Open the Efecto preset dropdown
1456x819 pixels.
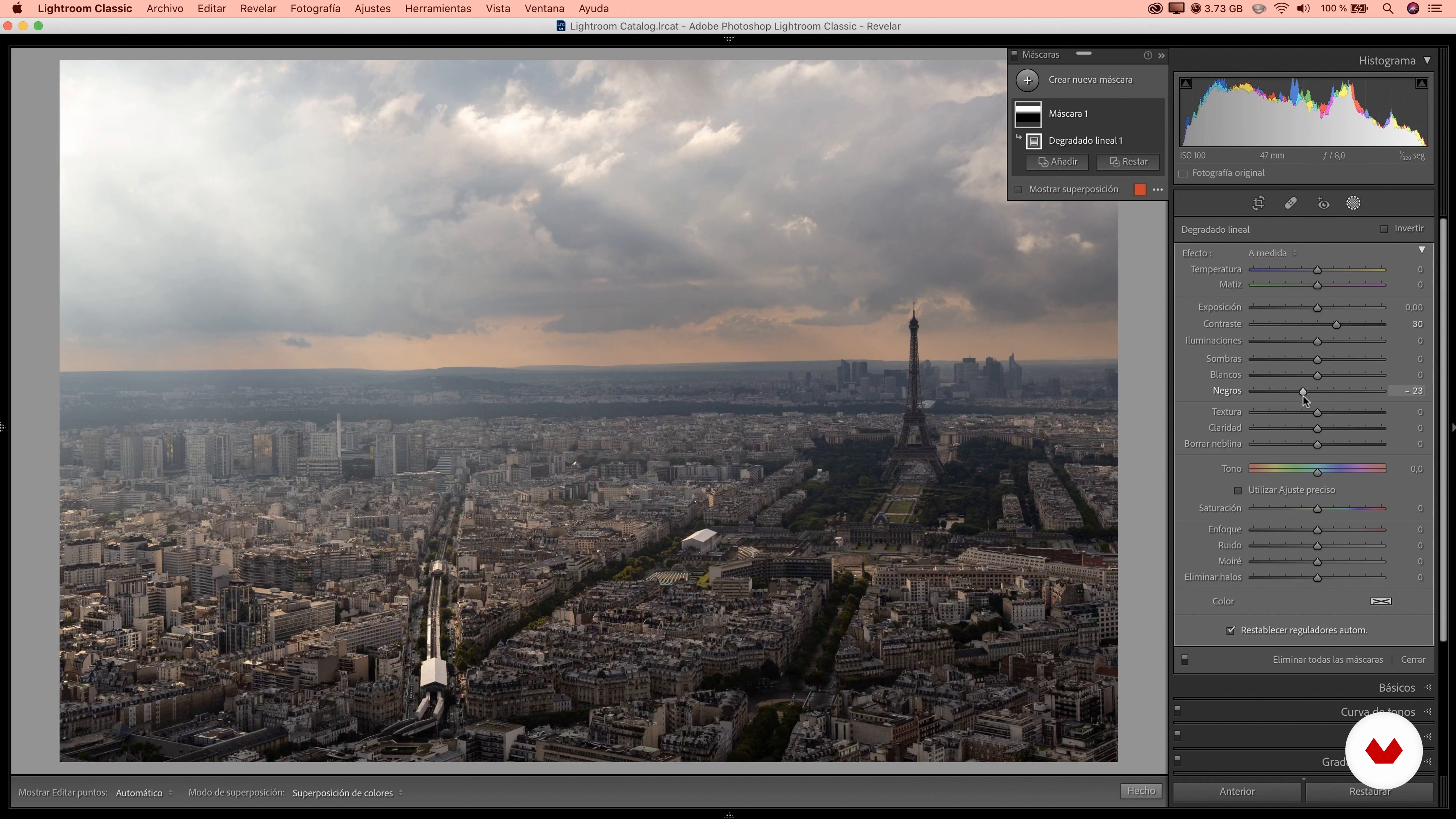[x=1273, y=253]
